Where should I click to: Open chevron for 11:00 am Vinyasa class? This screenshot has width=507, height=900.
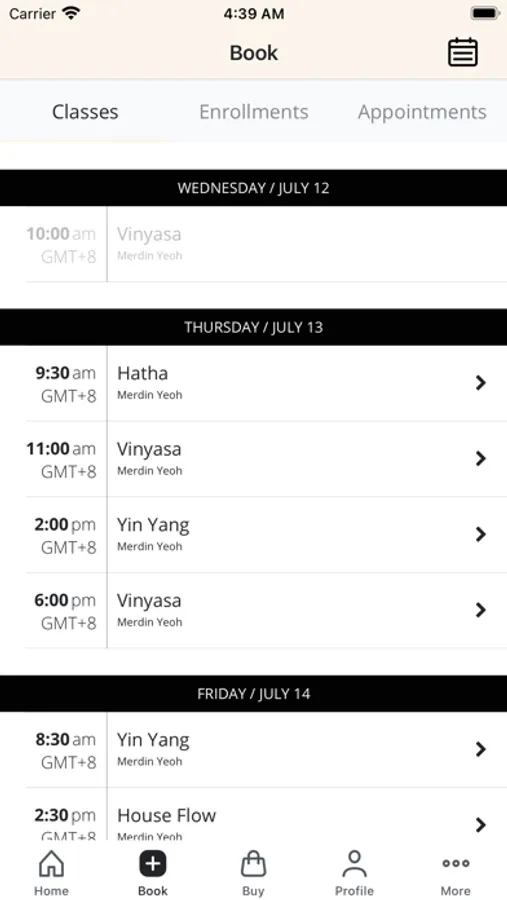click(481, 459)
